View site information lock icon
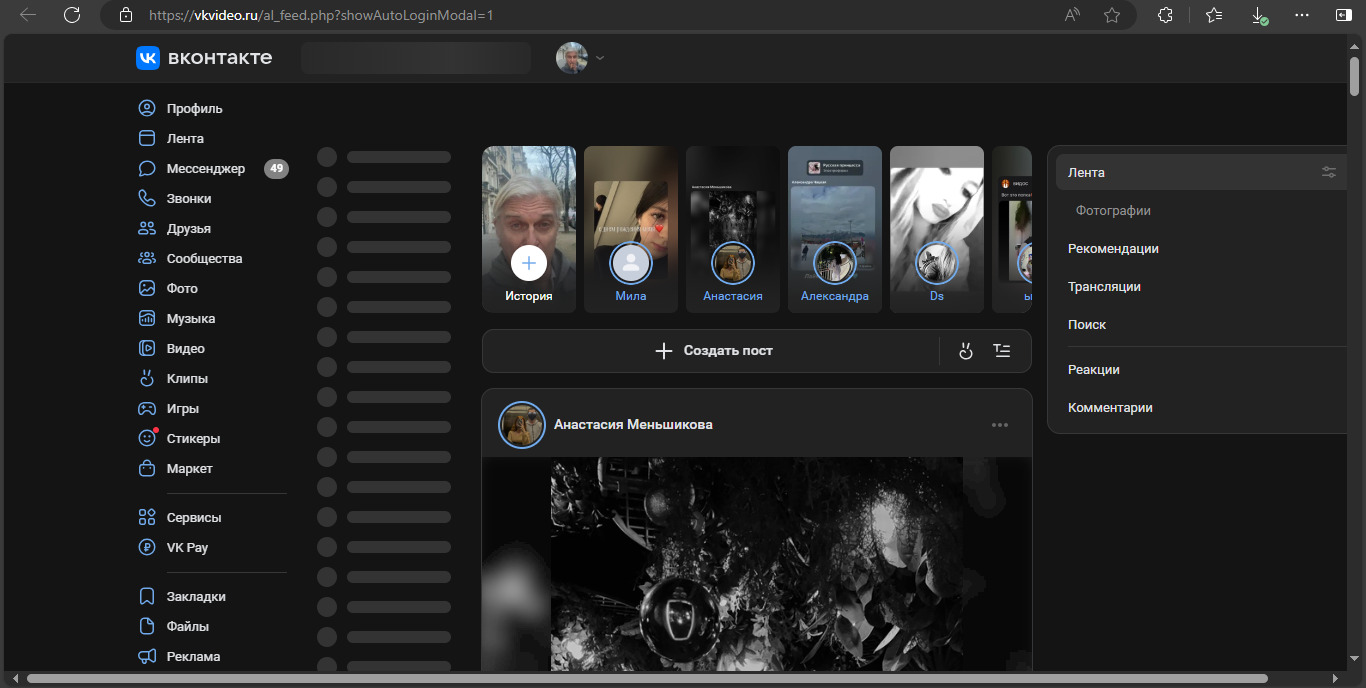This screenshot has width=1366, height=688. 125,15
